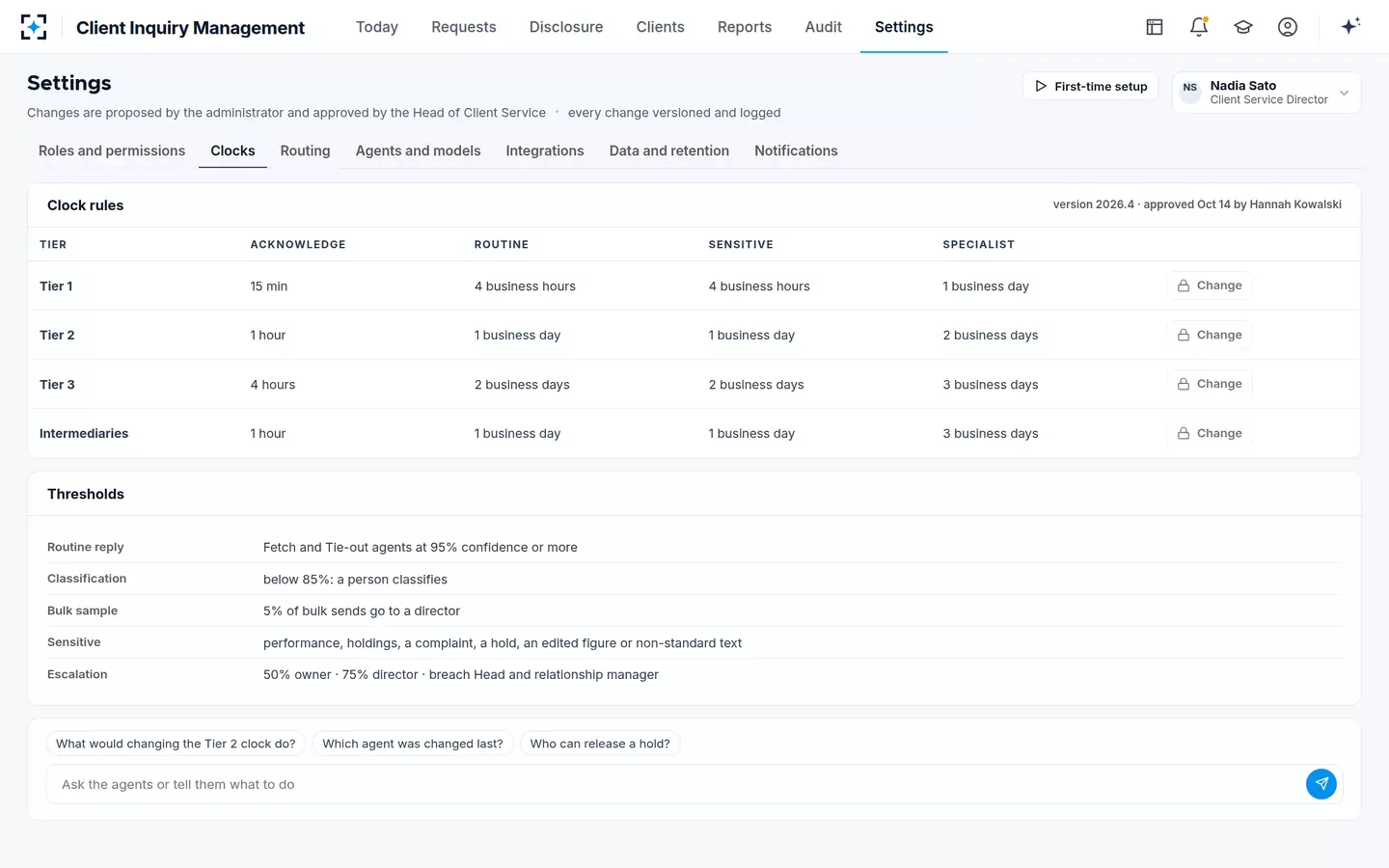The image size is (1389, 868).
Task: Click the version 2026.4 approval note
Action: [1197, 204]
